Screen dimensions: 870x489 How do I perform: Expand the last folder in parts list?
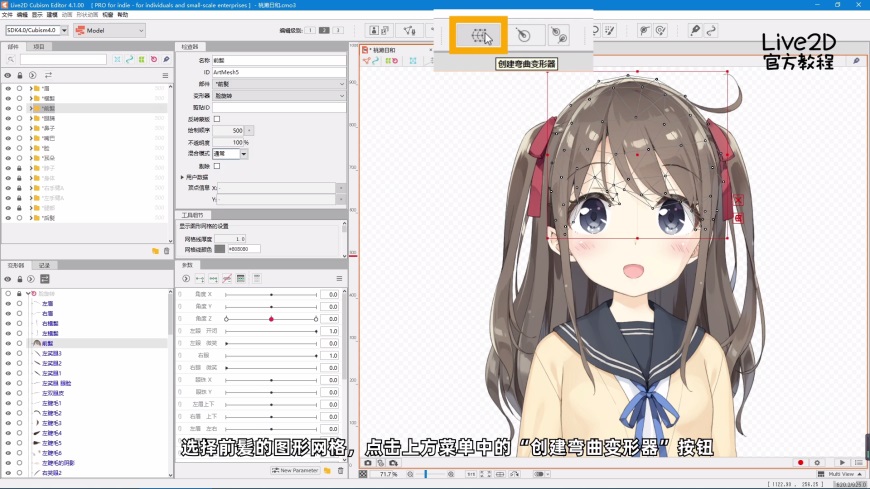(x=31, y=218)
